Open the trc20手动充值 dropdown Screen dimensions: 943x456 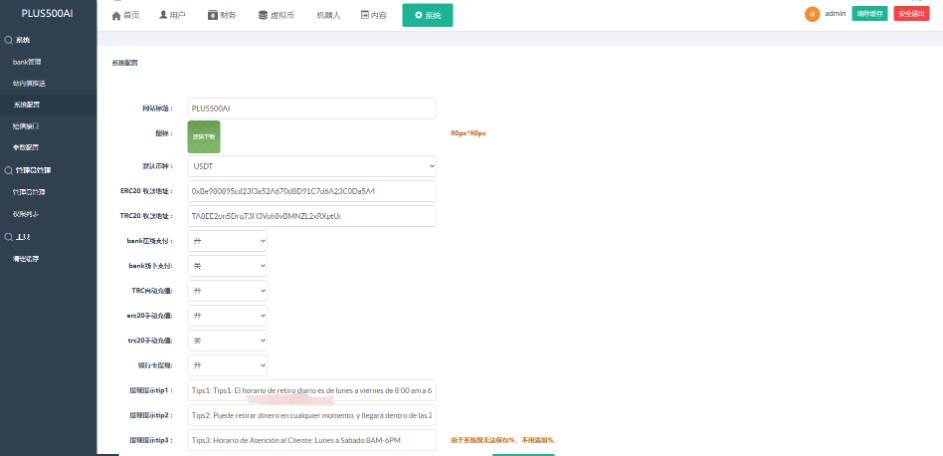coord(227,340)
